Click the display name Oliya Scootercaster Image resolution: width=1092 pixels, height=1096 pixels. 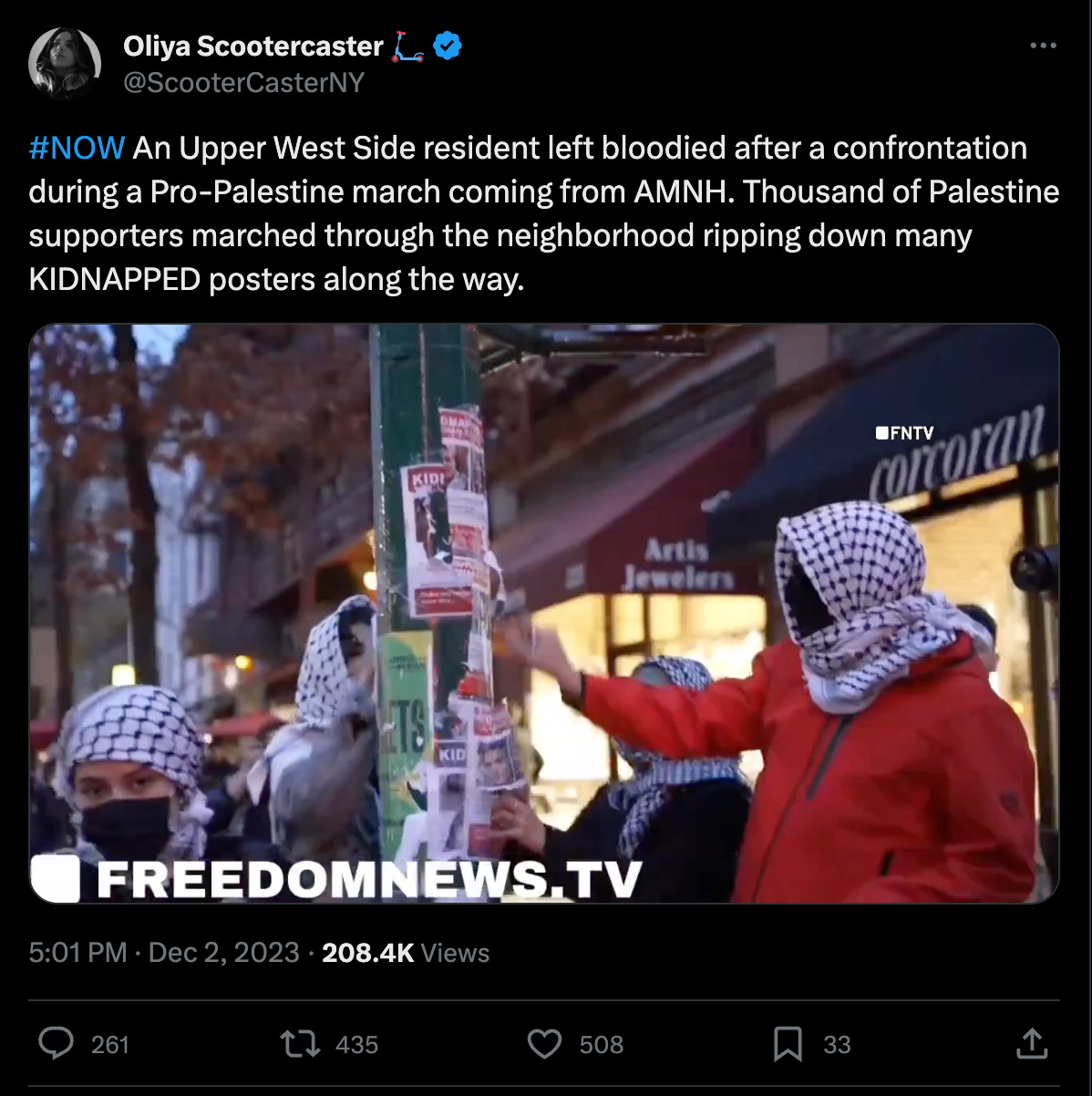coord(253,46)
